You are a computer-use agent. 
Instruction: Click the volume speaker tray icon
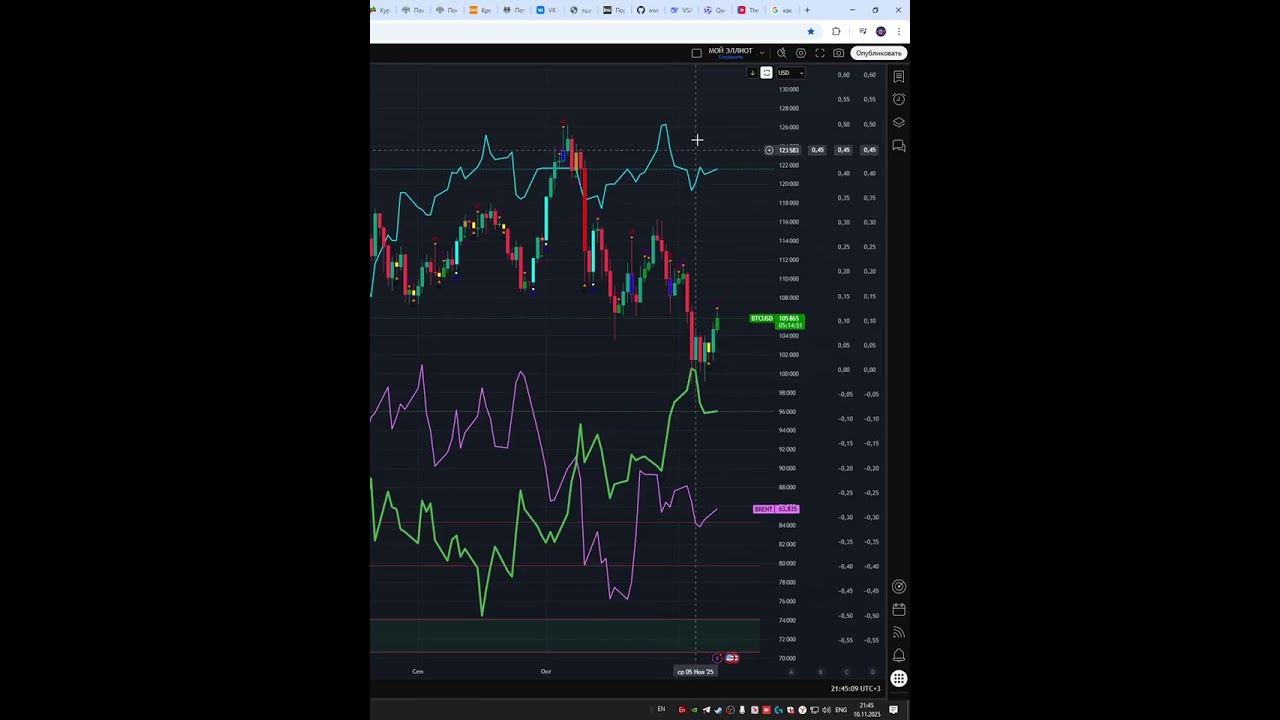pyautogui.click(x=826, y=710)
